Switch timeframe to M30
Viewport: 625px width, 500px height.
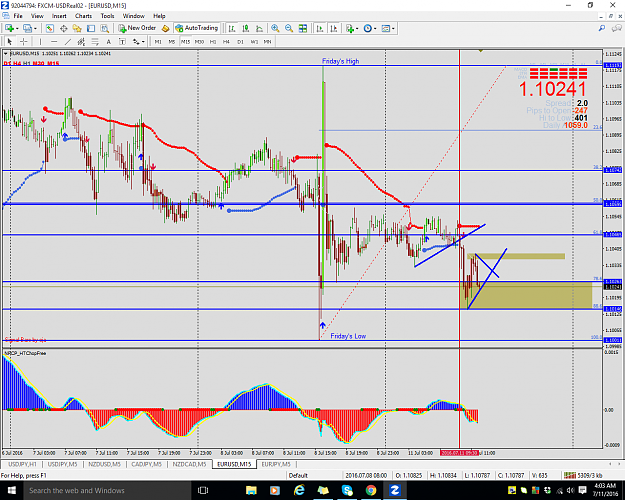(199, 41)
